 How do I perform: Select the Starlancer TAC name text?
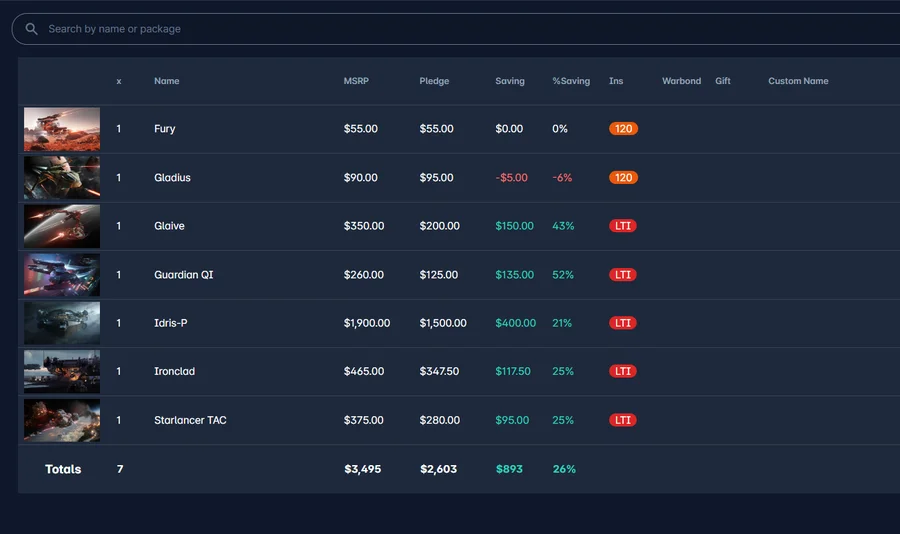[190, 420]
